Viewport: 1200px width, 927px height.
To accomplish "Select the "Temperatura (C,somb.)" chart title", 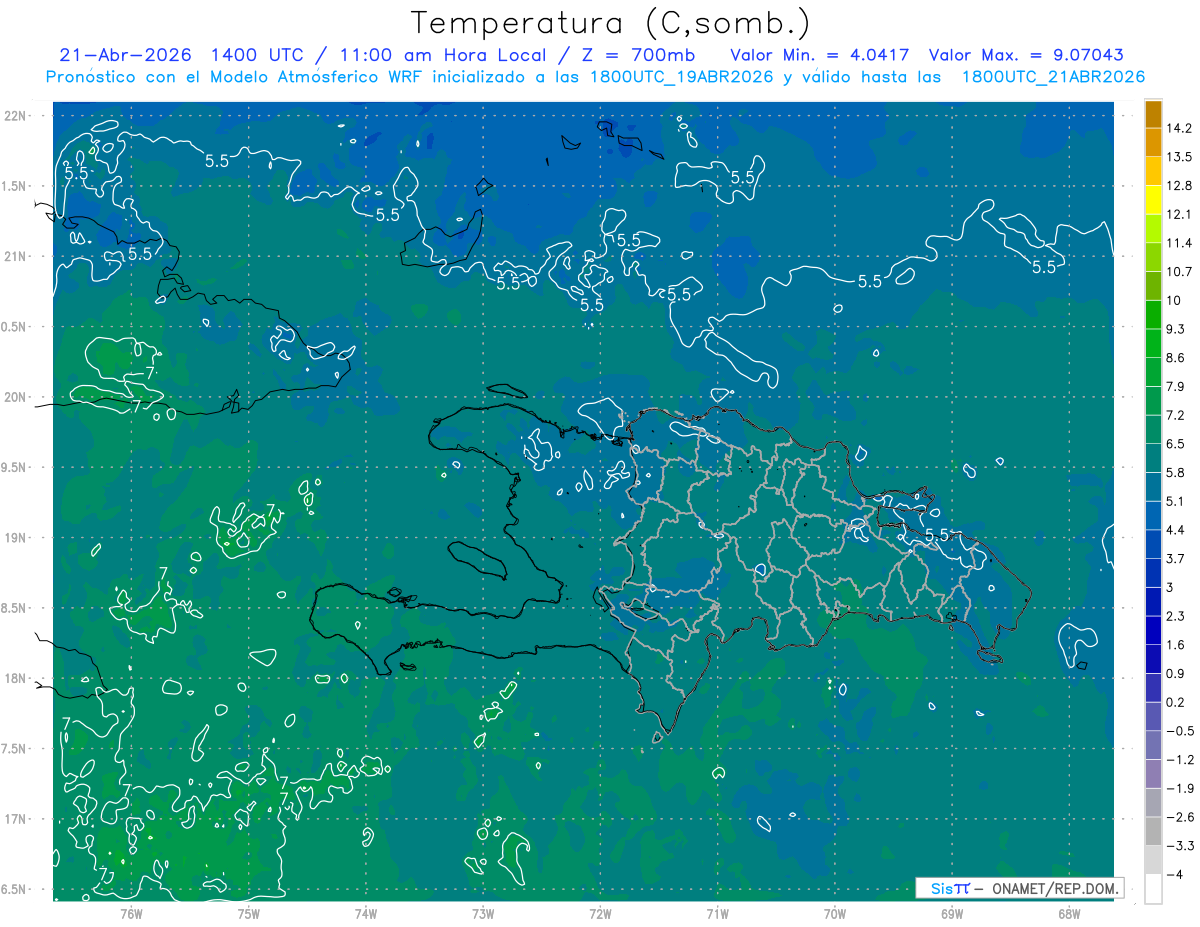I will 611,22.
